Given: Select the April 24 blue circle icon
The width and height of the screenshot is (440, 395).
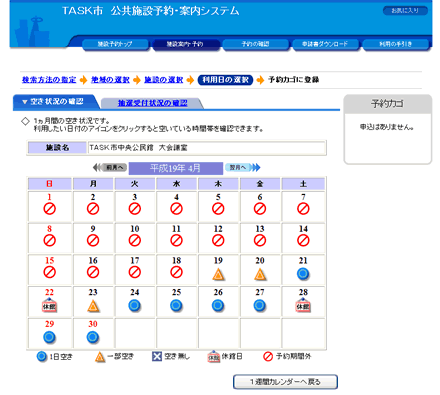Looking at the screenshot, I should (x=135, y=306).
